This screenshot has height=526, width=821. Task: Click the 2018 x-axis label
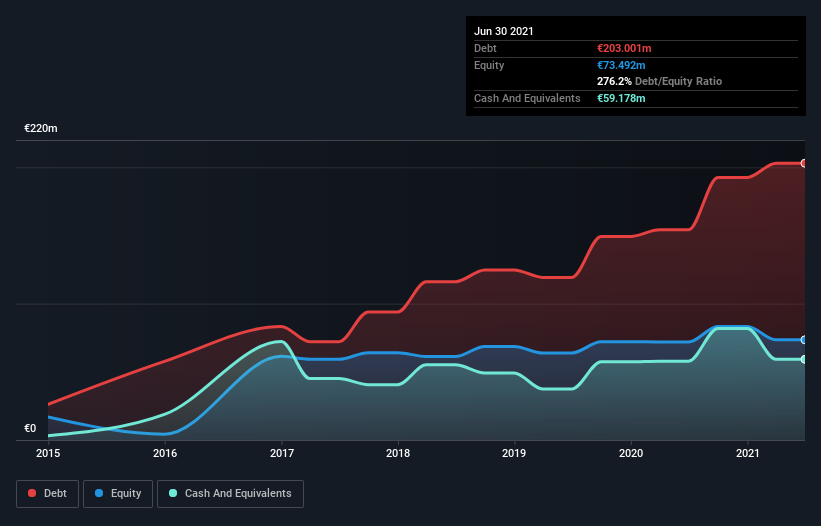pyautogui.click(x=398, y=453)
